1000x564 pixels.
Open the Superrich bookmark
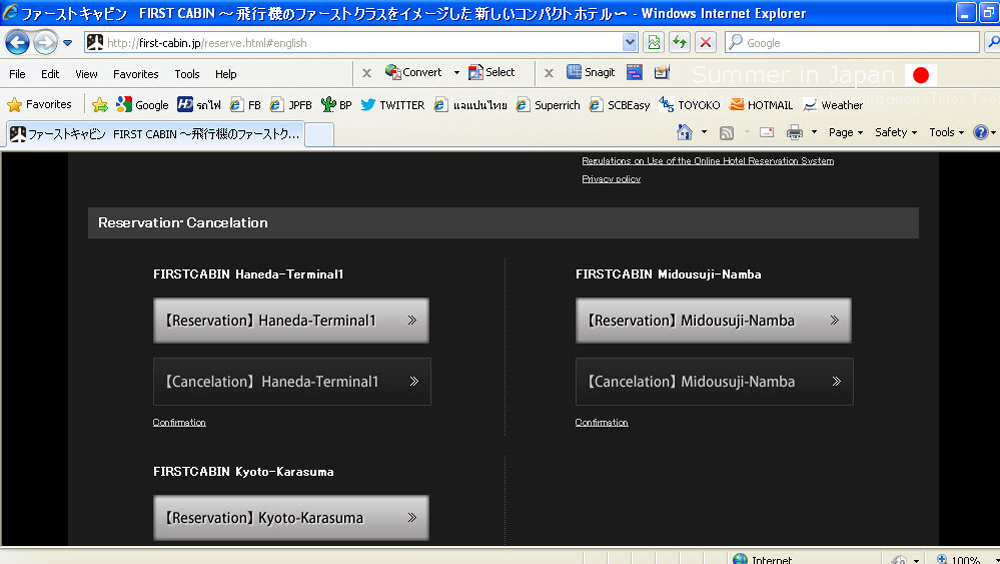point(548,105)
